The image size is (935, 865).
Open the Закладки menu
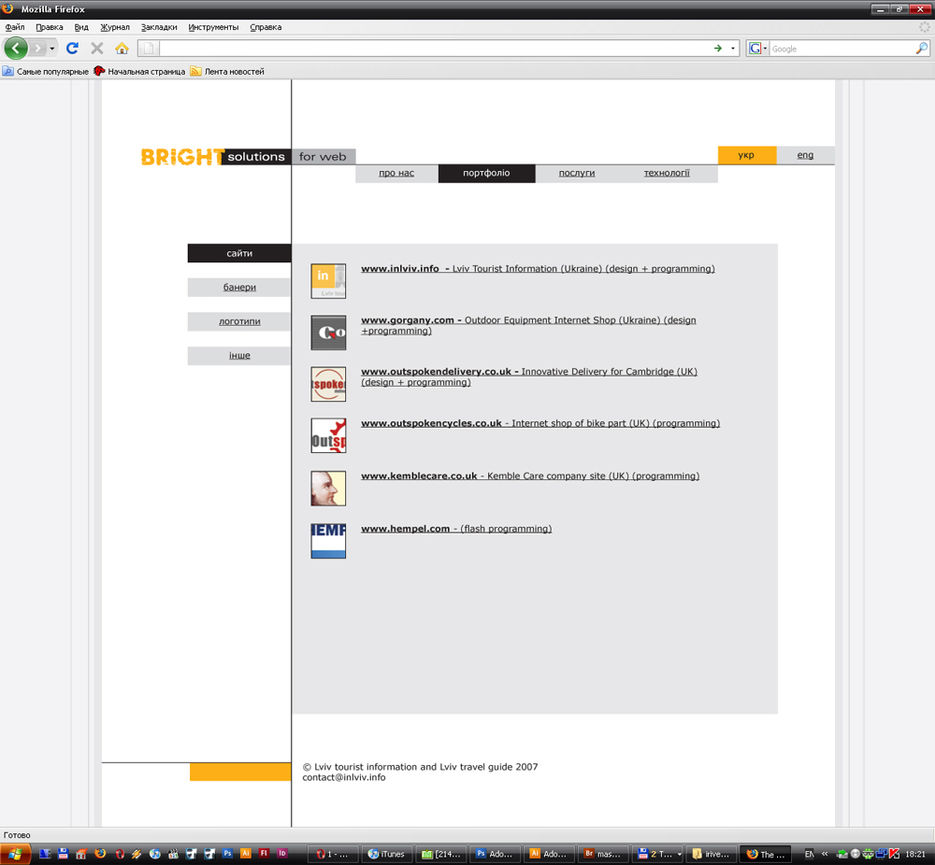point(159,27)
